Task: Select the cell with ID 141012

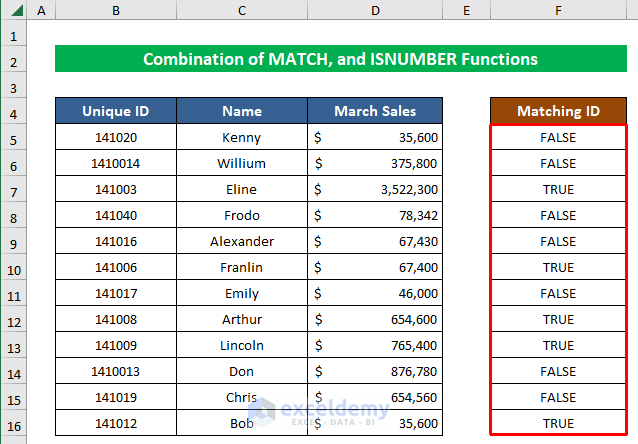Action: pos(116,424)
